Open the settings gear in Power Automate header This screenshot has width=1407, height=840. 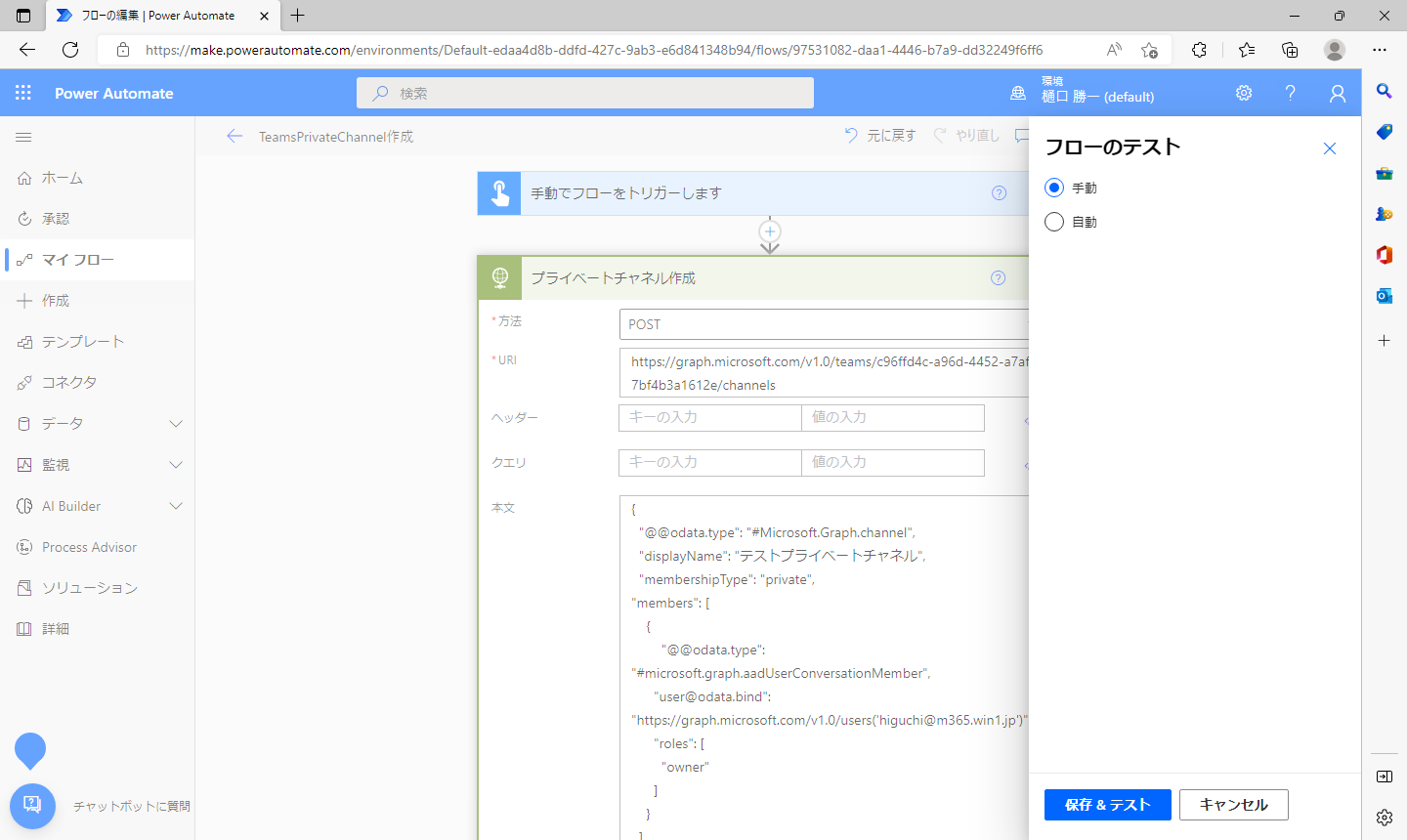click(1244, 93)
